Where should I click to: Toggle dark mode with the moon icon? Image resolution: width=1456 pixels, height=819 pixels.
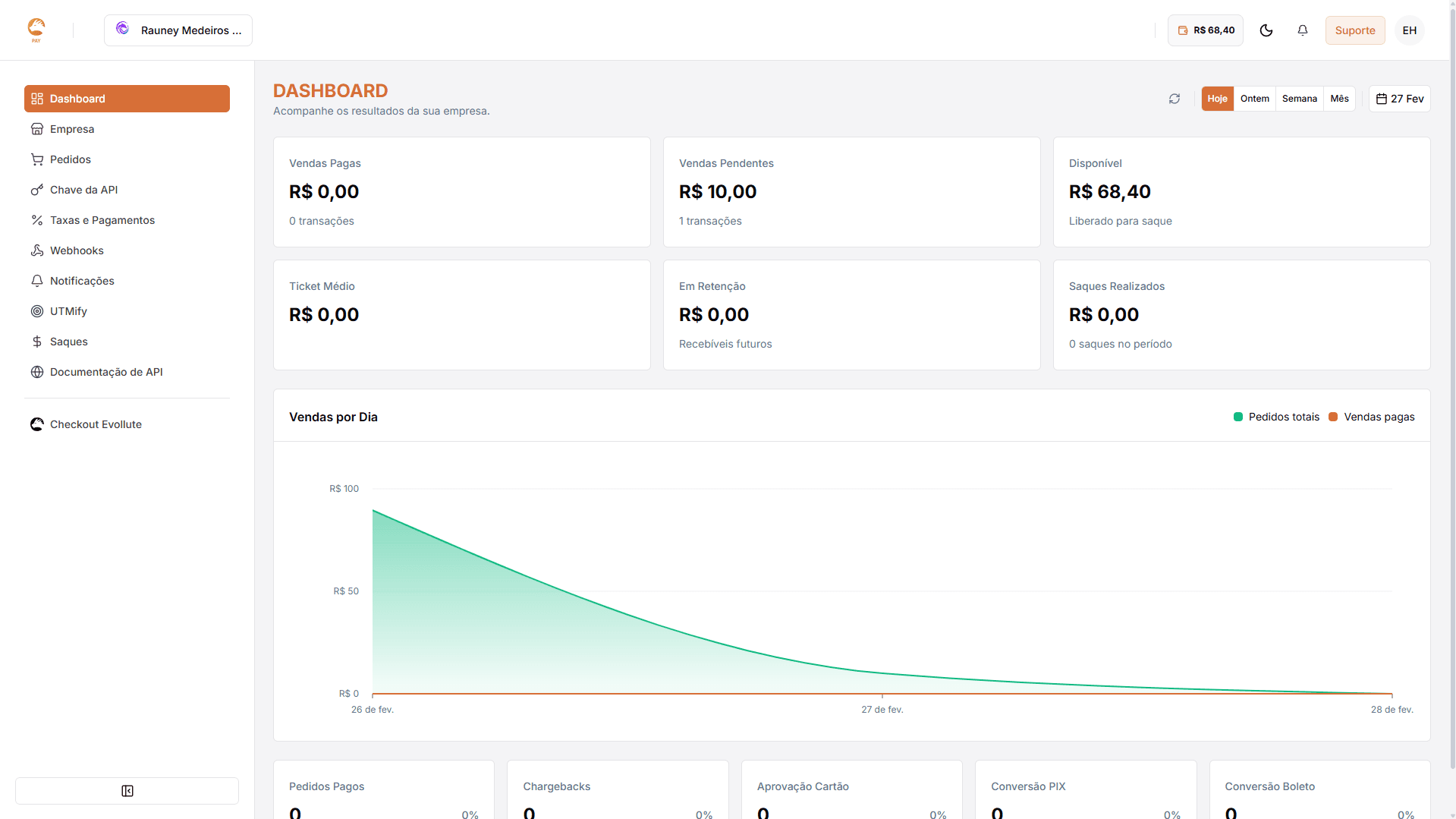1266,30
